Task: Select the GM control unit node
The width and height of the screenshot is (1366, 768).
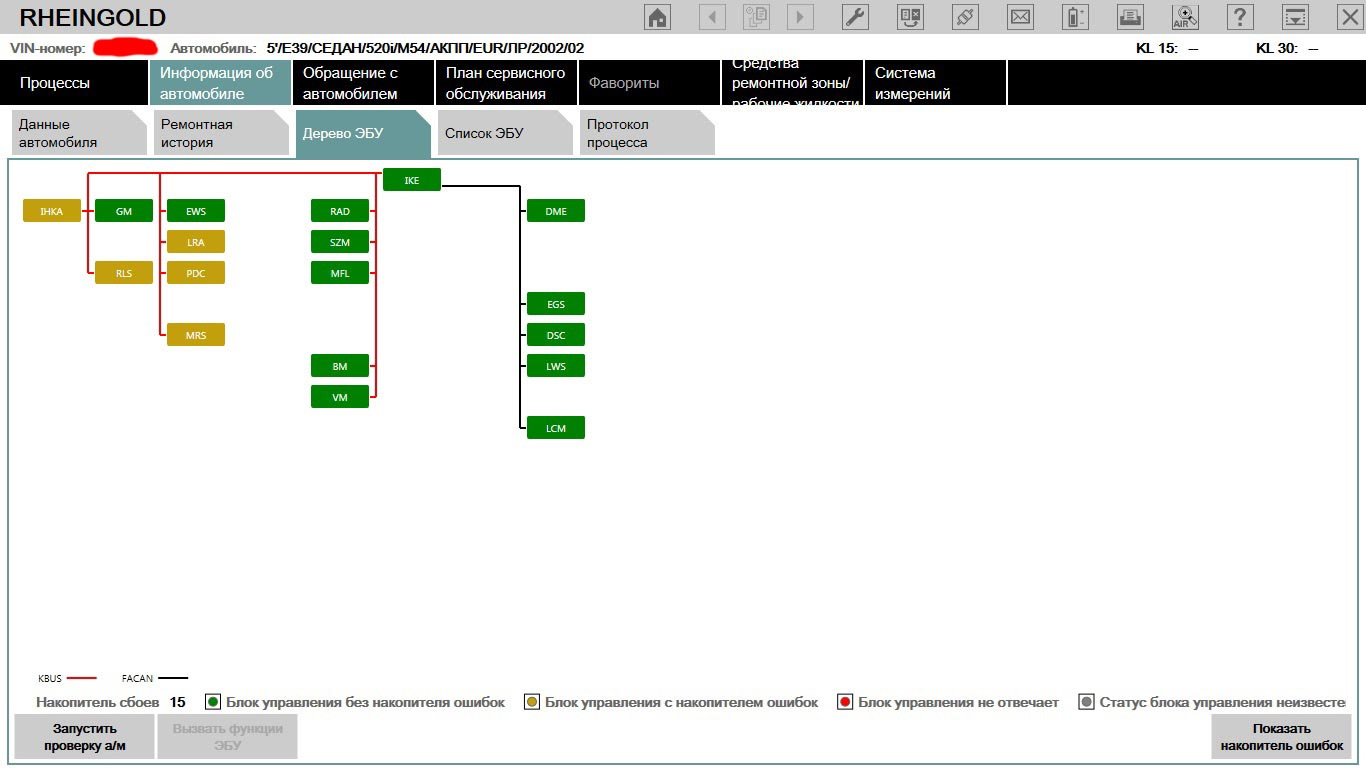Action: click(124, 211)
